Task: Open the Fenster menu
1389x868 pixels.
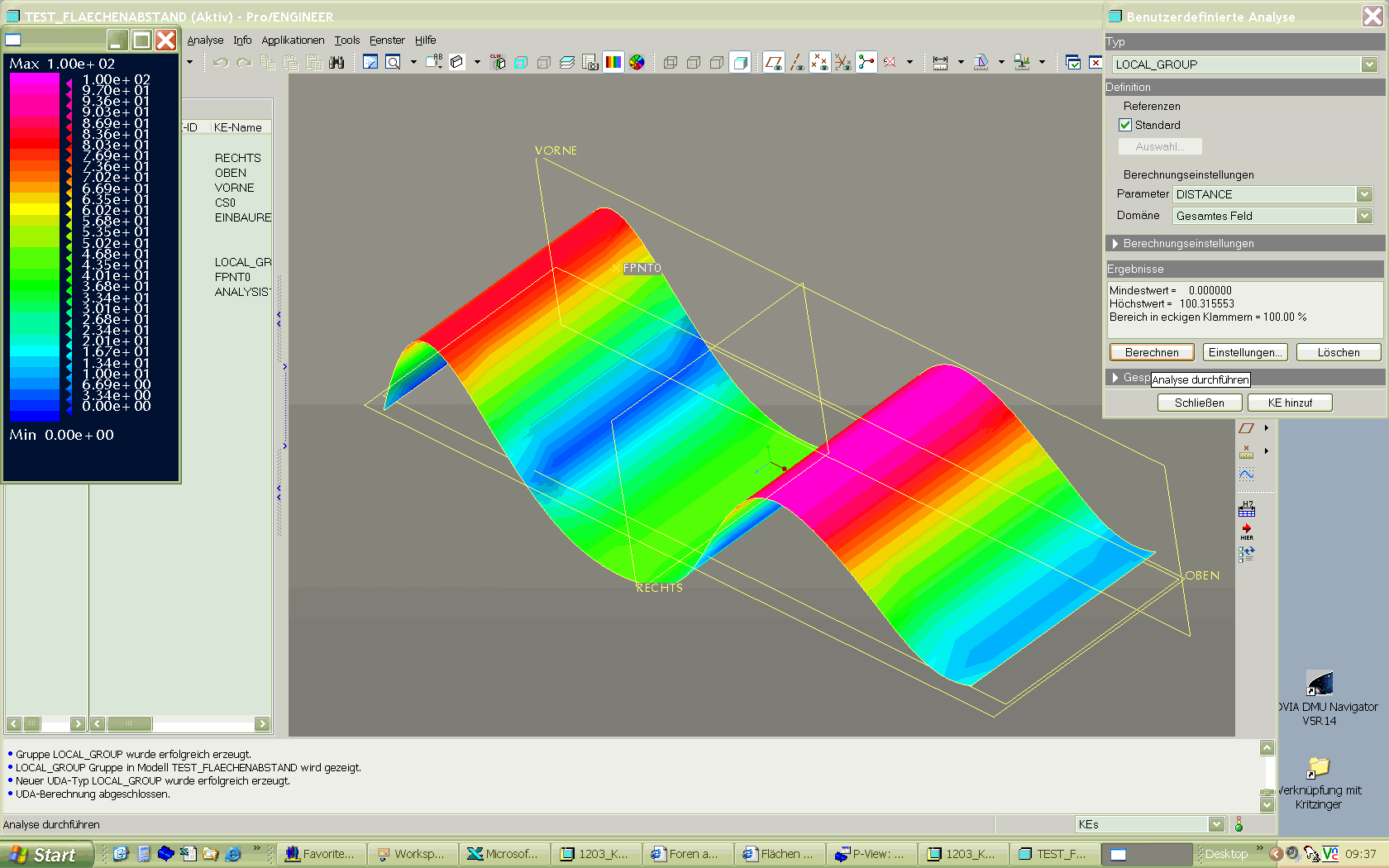Action: pos(387,40)
